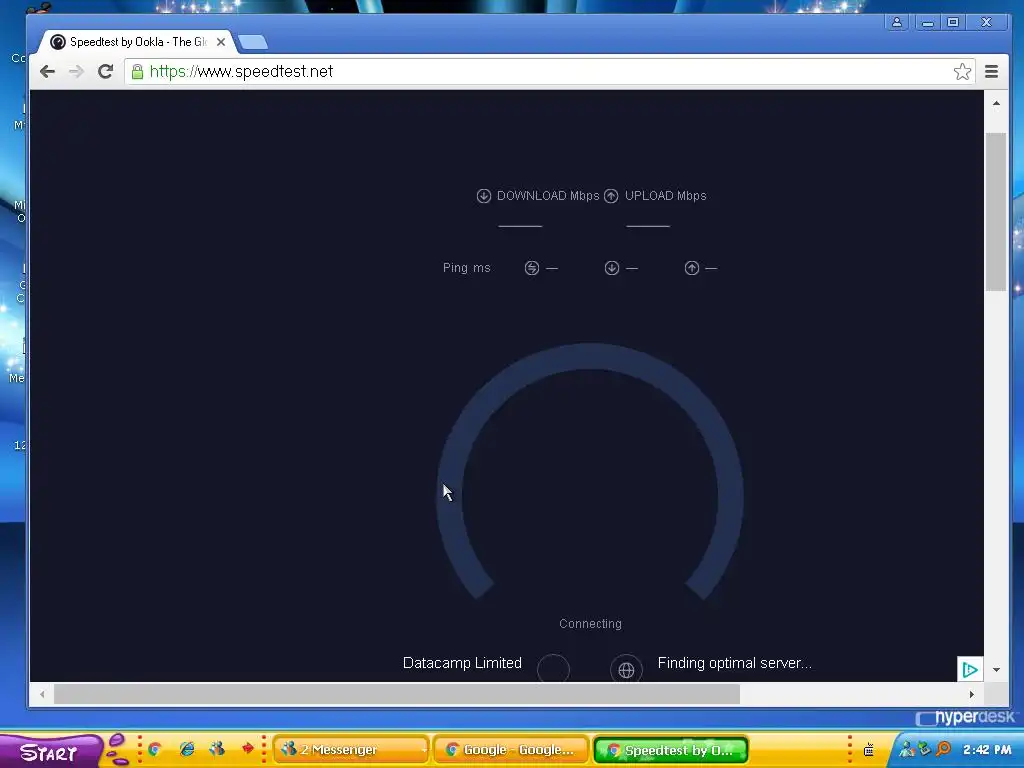The width and height of the screenshot is (1024, 768).
Task: Click the DOWNLOAD Mbps label
Action: [x=548, y=196]
